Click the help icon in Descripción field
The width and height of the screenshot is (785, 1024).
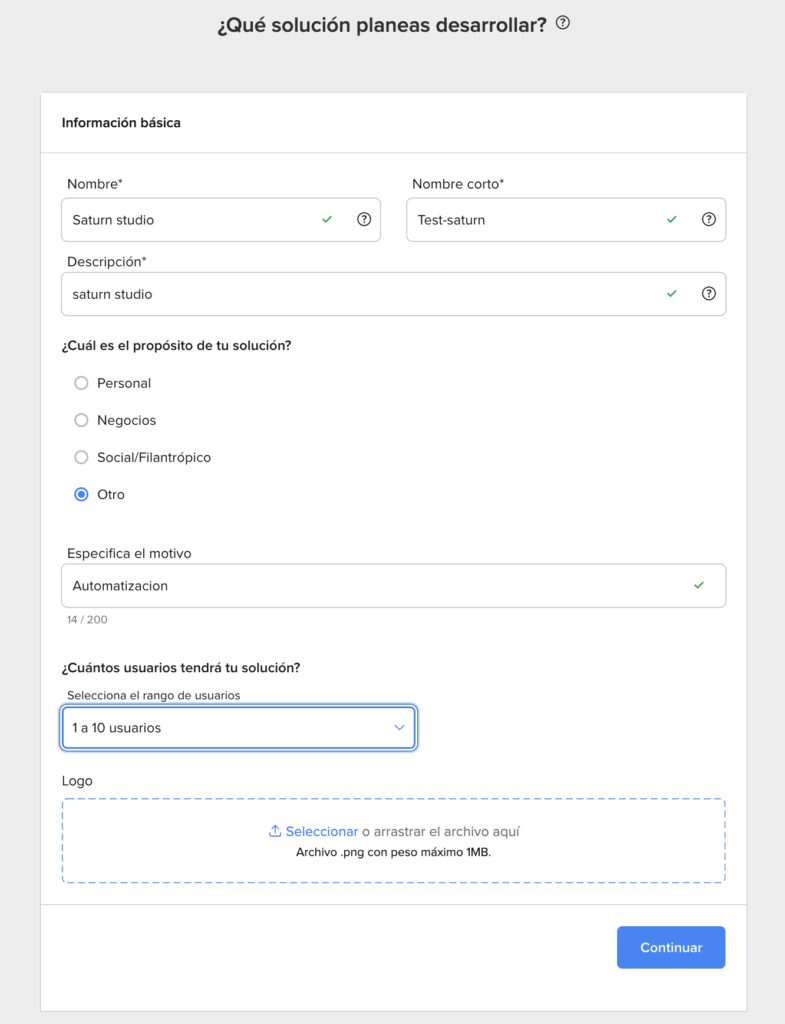(x=709, y=294)
